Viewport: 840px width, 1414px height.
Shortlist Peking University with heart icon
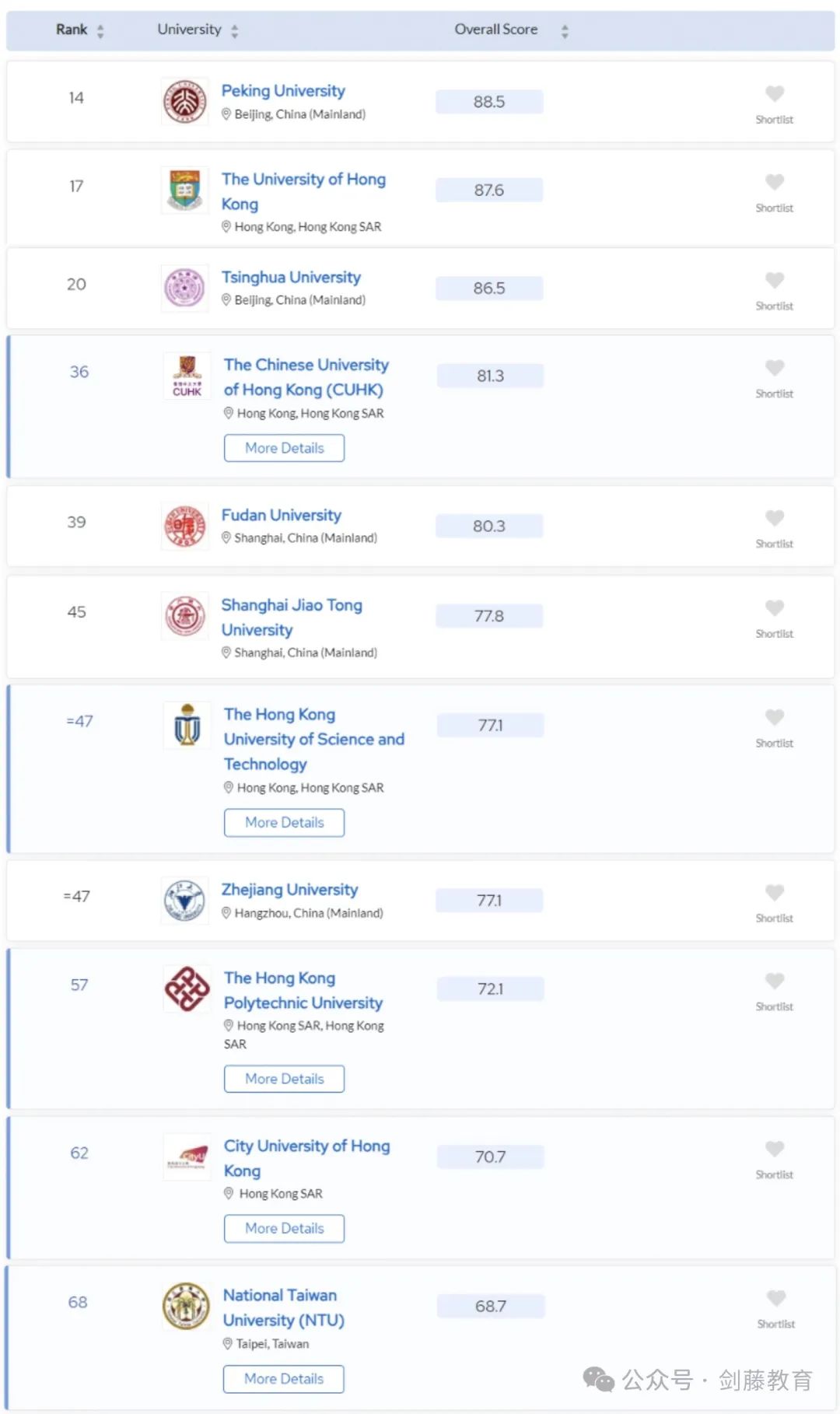775,94
